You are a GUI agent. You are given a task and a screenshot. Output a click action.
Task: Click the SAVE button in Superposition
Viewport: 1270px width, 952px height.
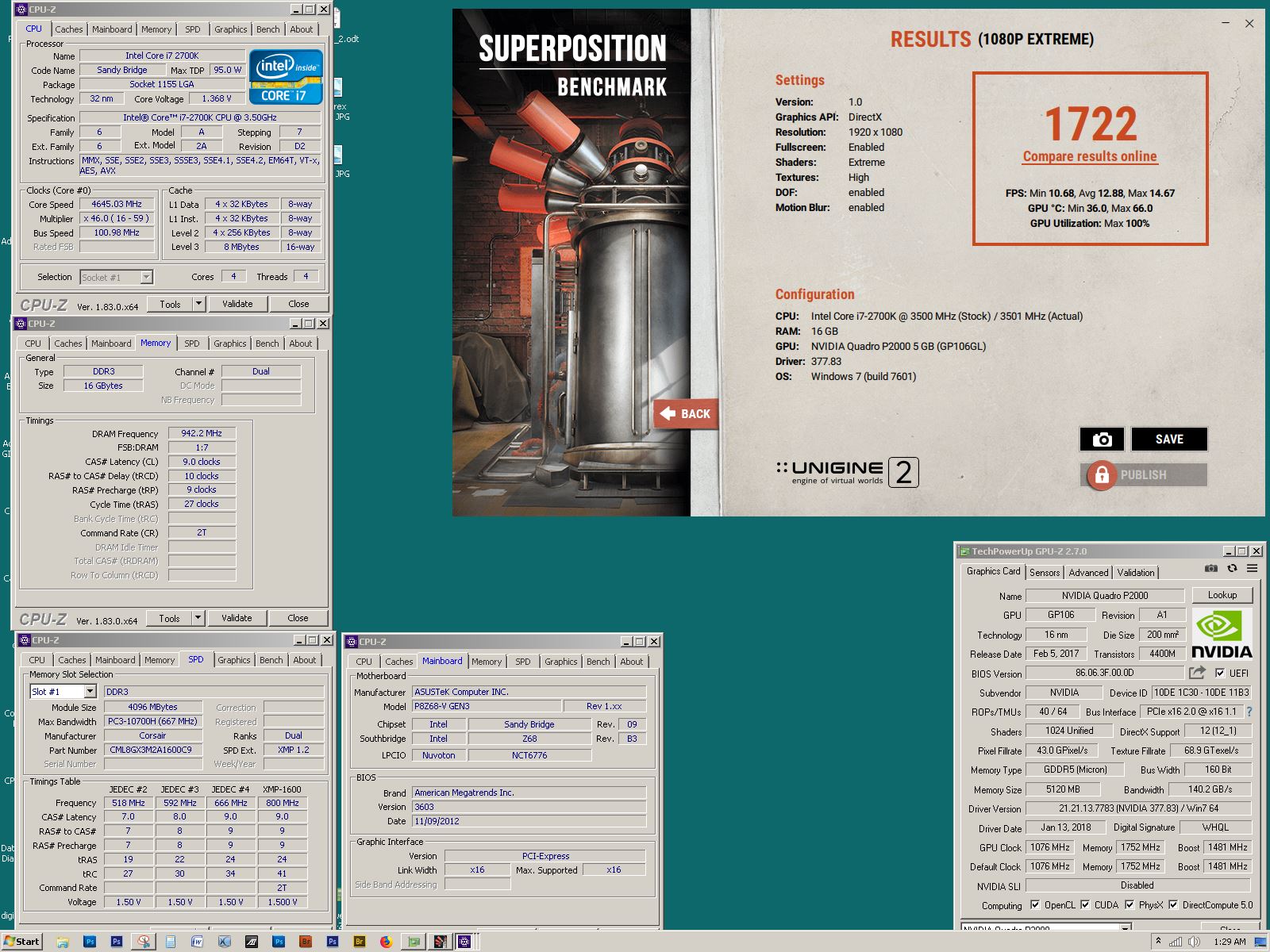[x=1169, y=439]
